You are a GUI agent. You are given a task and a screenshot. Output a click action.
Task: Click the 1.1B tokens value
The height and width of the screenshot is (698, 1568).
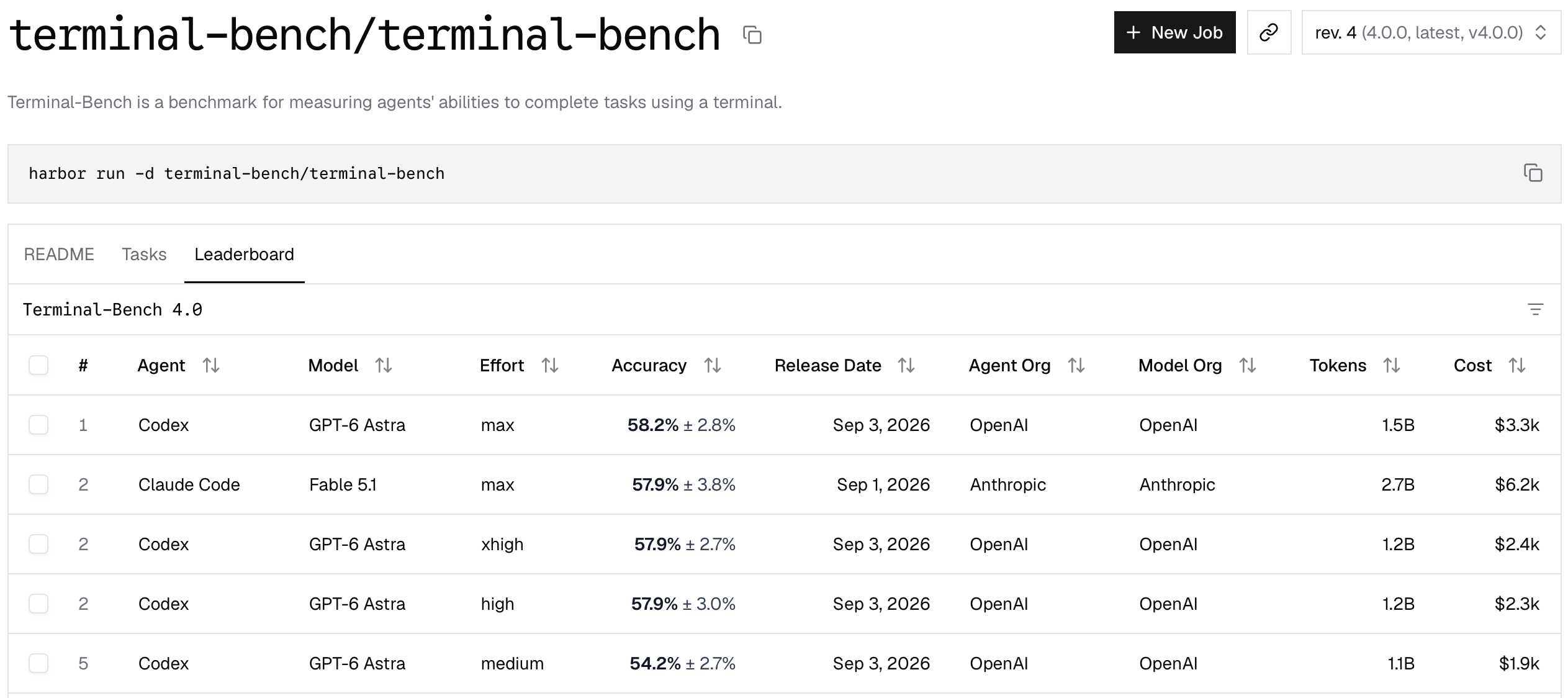point(1401,663)
